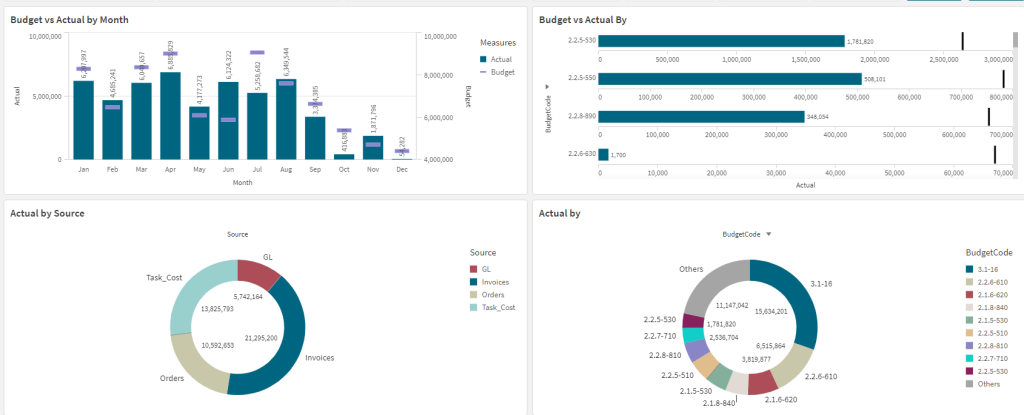Click the Jun budget marker inside the bar

[228, 120]
